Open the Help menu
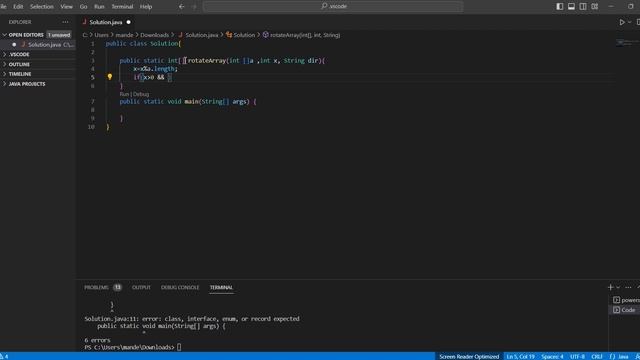 [x=146, y=7]
